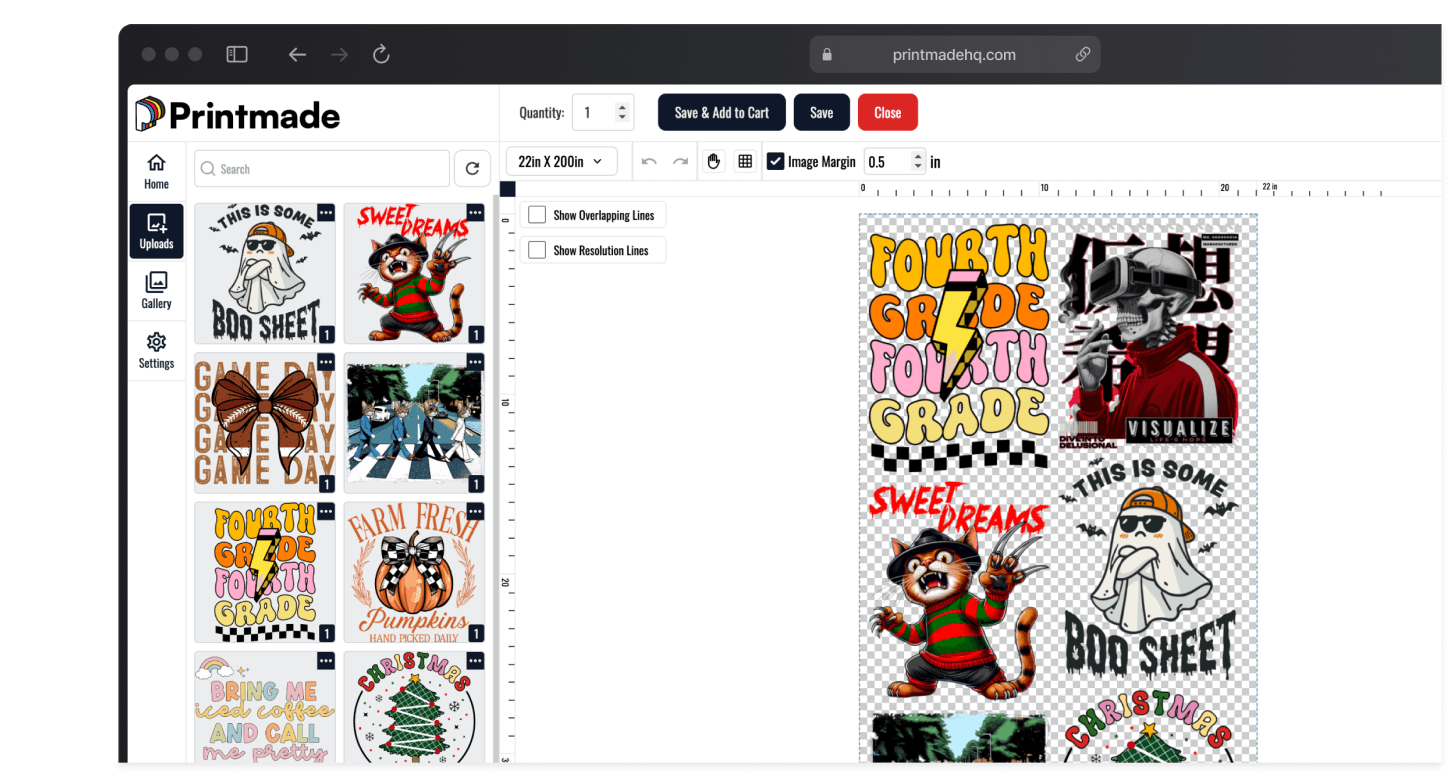This screenshot has height=775, width=1450.
Task: Click the undo arrow icon
Action: tap(649, 162)
